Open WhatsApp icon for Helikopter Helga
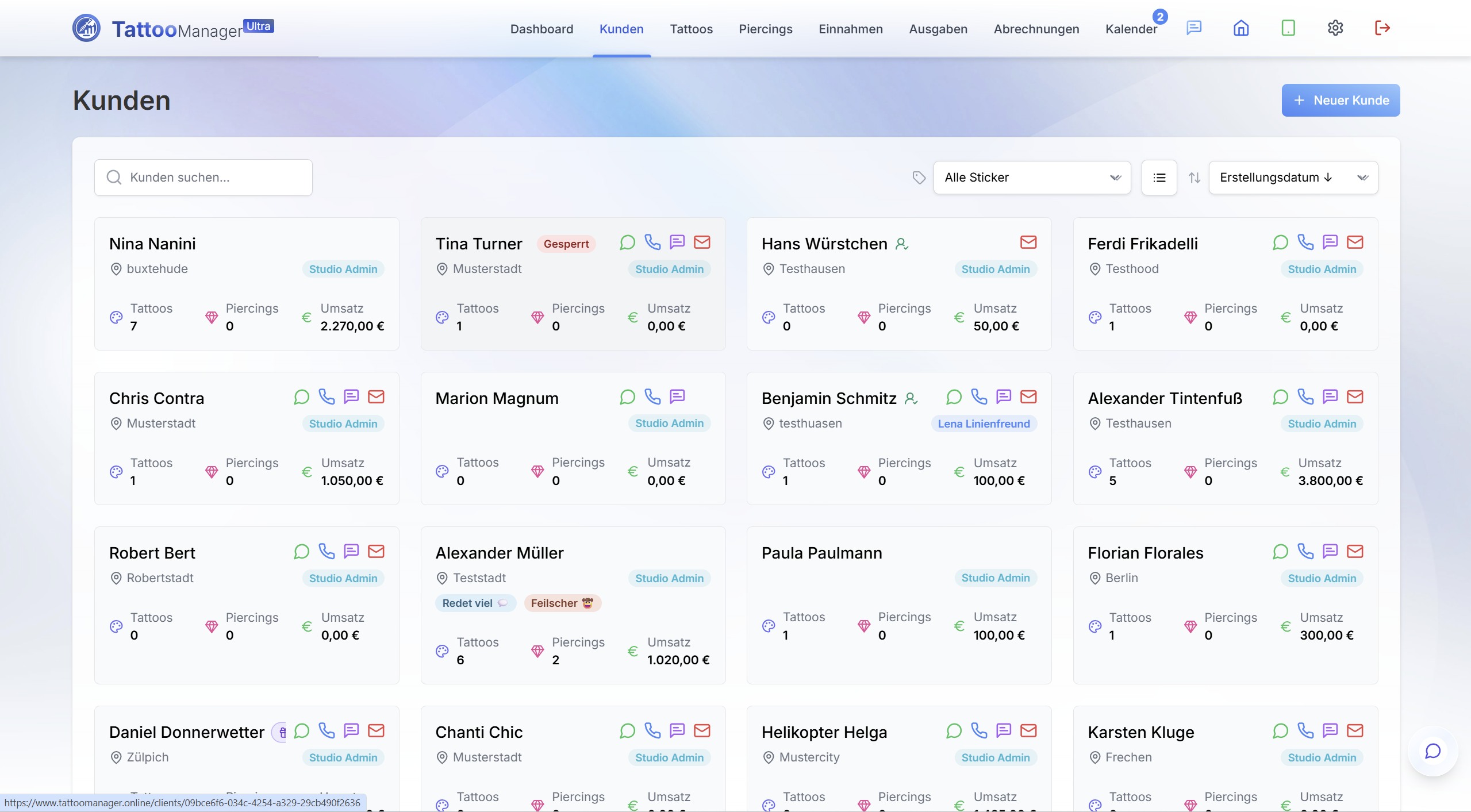Image resolution: width=1471 pixels, height=812 pixels. pyautogui.click(x=954, y=730)
